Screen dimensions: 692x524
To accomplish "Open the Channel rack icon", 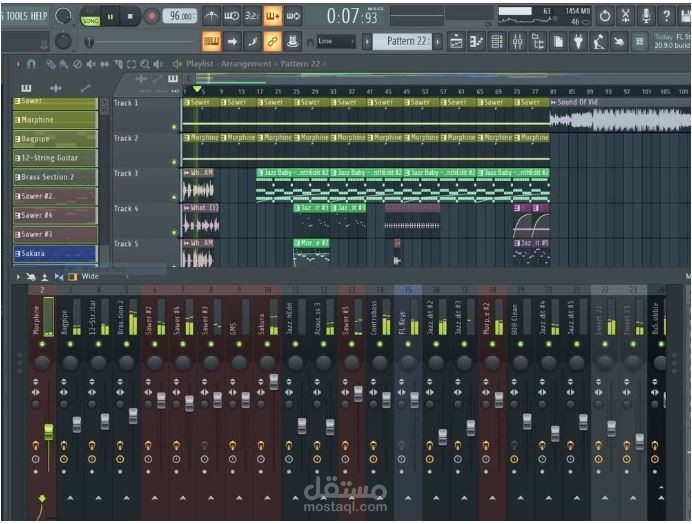I will pos(496,42).
